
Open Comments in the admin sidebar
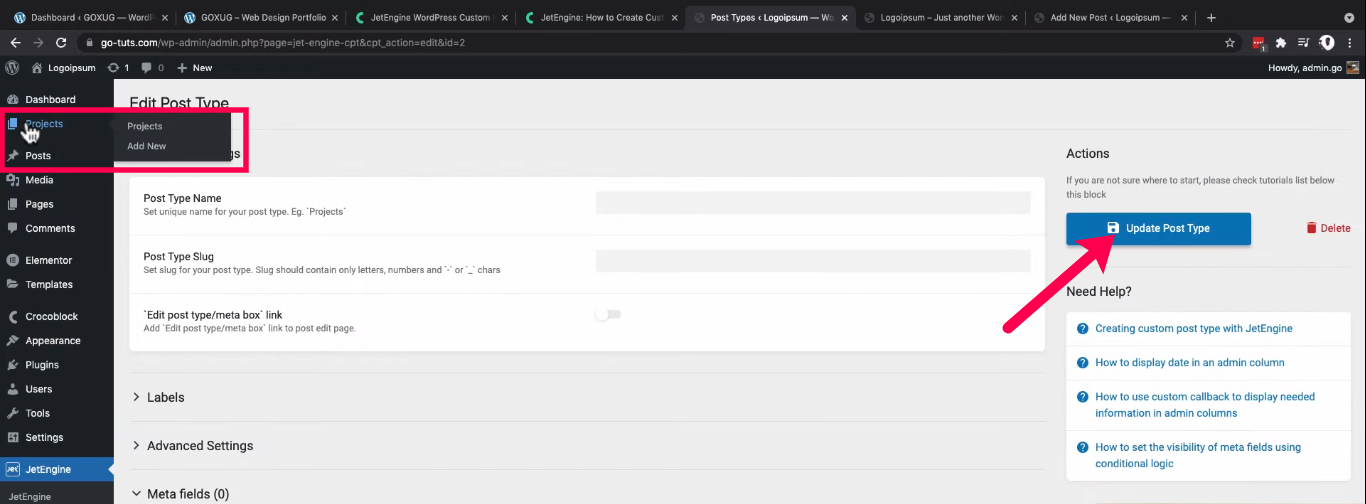[x=50, y=228]
